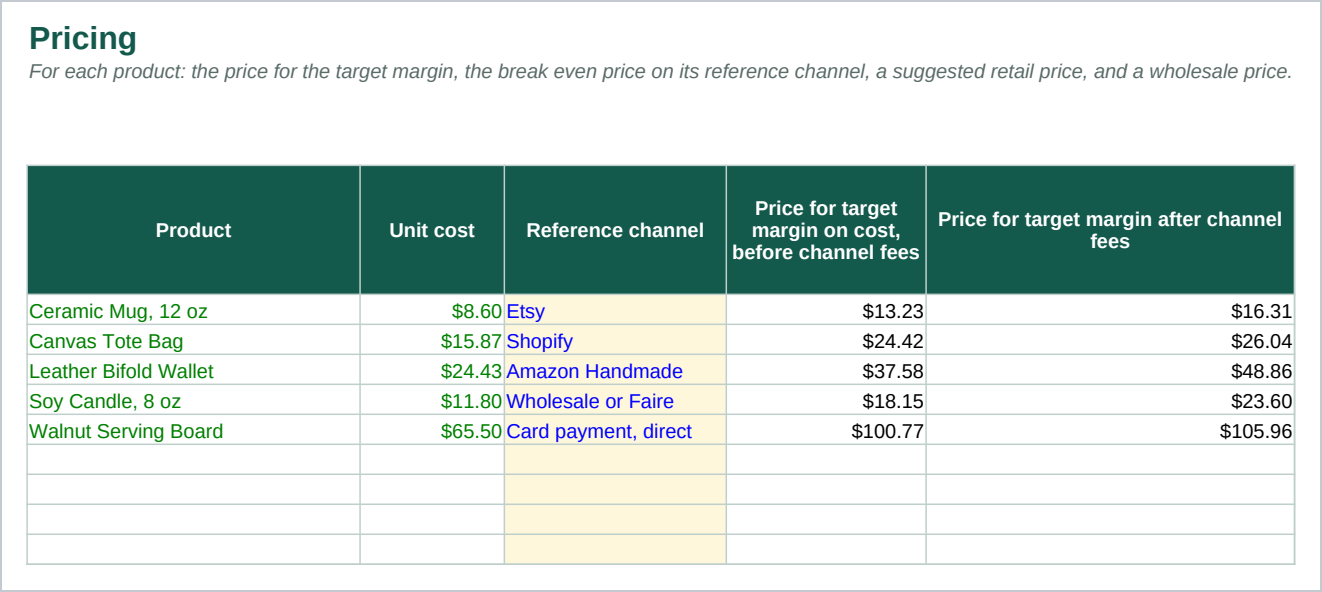Select the Price before channel fees header
The width and height of the screenshot is (1322, 592).
pyautogui.click(x=826, y=230)
